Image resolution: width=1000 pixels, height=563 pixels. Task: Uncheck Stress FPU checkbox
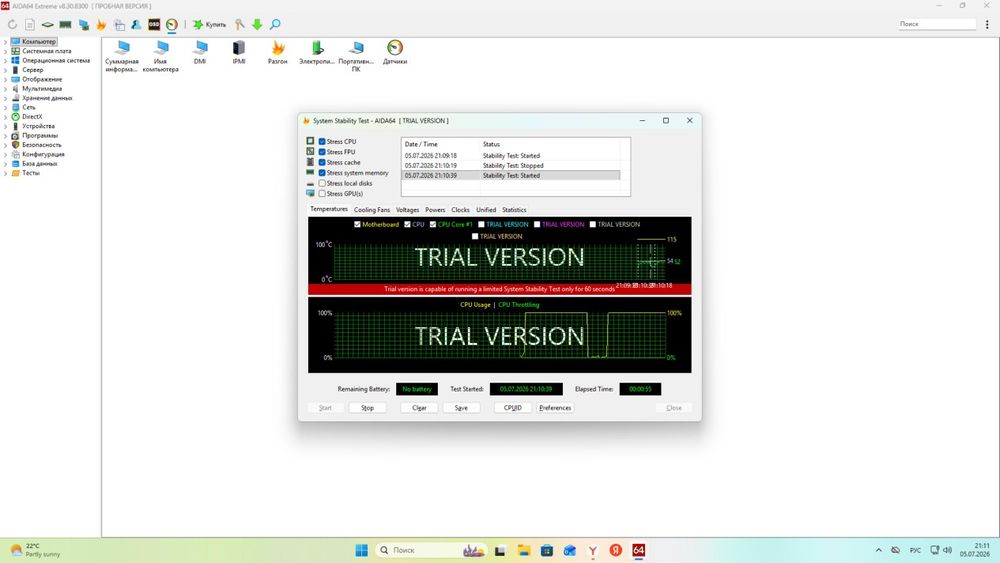[322, 152]
